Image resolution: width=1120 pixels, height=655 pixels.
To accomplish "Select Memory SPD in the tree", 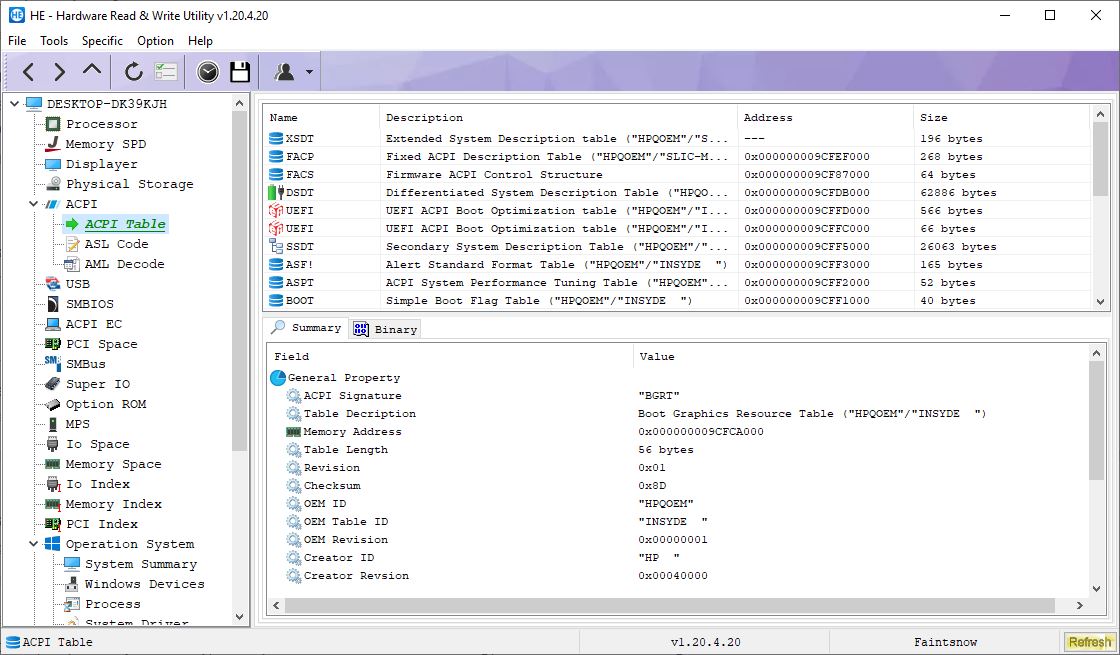I will pos(105,144).
